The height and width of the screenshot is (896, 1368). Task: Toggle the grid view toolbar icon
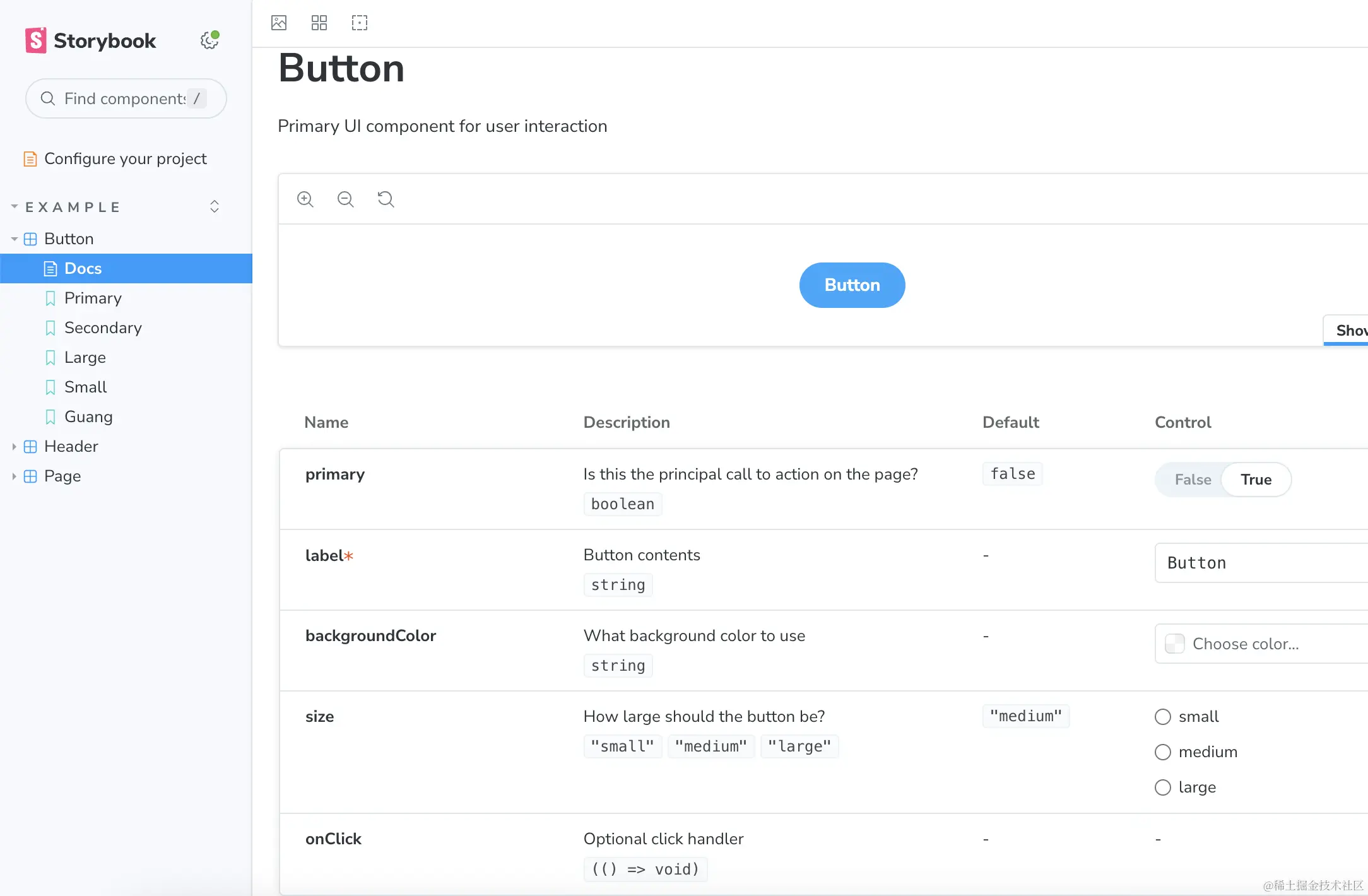pyautogui.click(x=319, y=23)
